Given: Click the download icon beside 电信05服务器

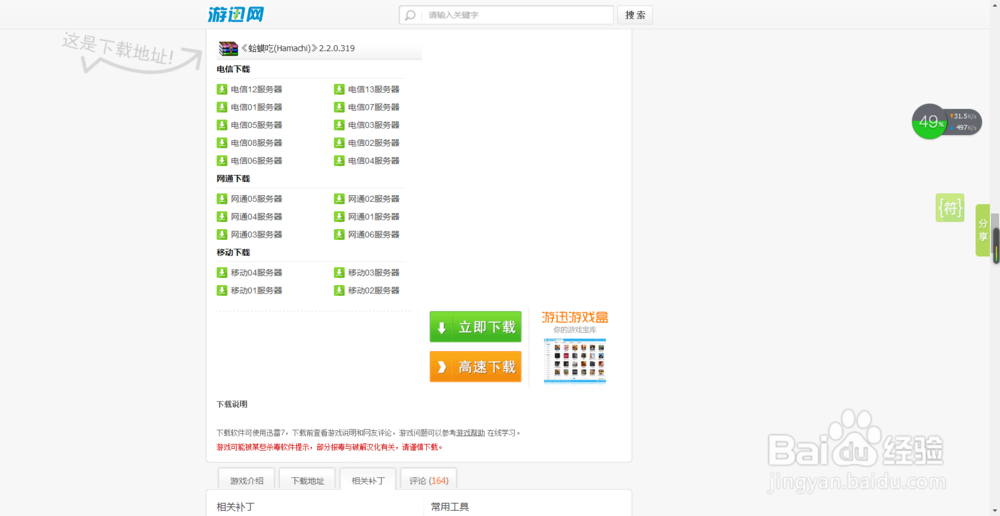Looking at the screenshot, I should coord(222,125).
